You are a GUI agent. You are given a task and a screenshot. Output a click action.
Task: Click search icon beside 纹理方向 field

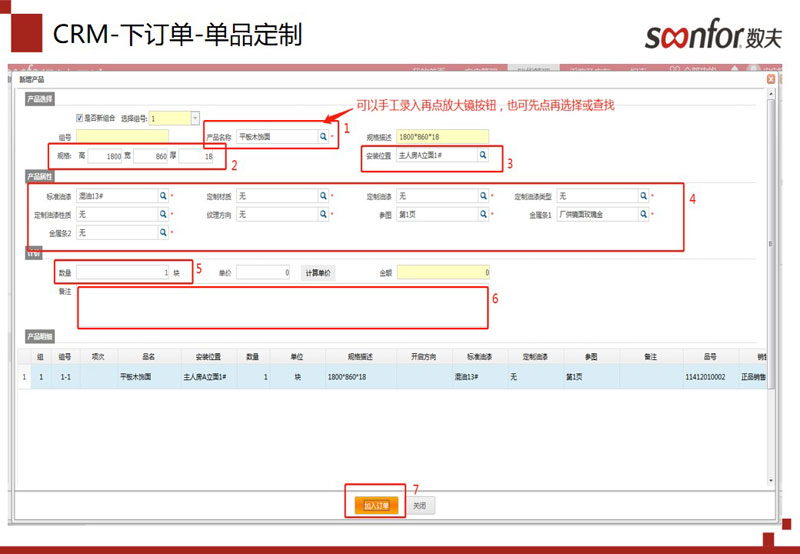pos(322,214)
